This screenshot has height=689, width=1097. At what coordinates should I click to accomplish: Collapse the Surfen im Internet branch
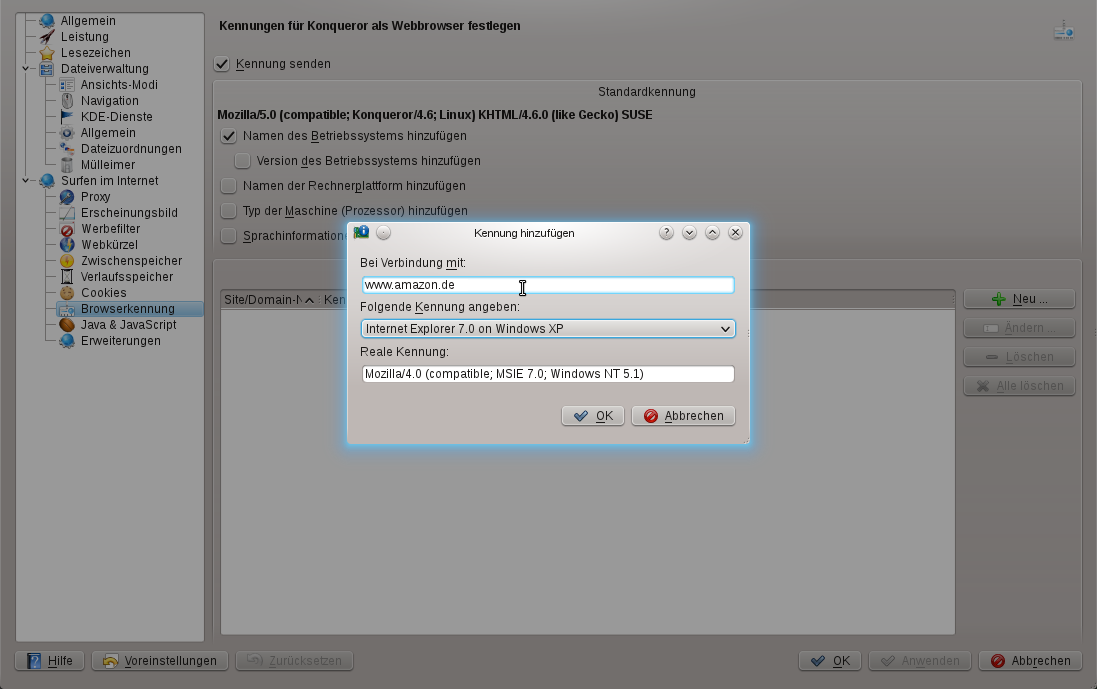[25, 181]
